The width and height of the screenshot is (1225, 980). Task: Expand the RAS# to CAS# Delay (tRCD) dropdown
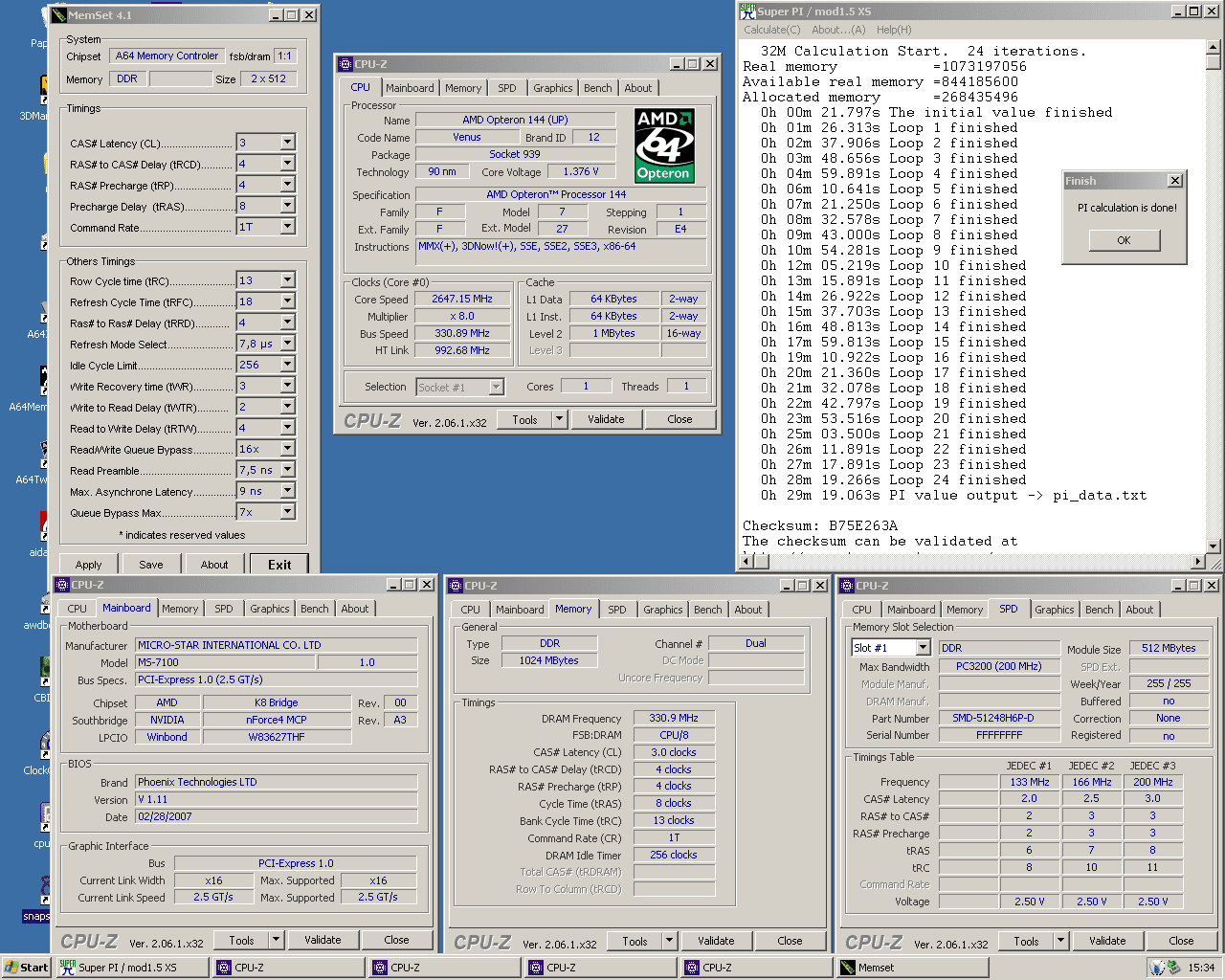click(x=287, y=164)
